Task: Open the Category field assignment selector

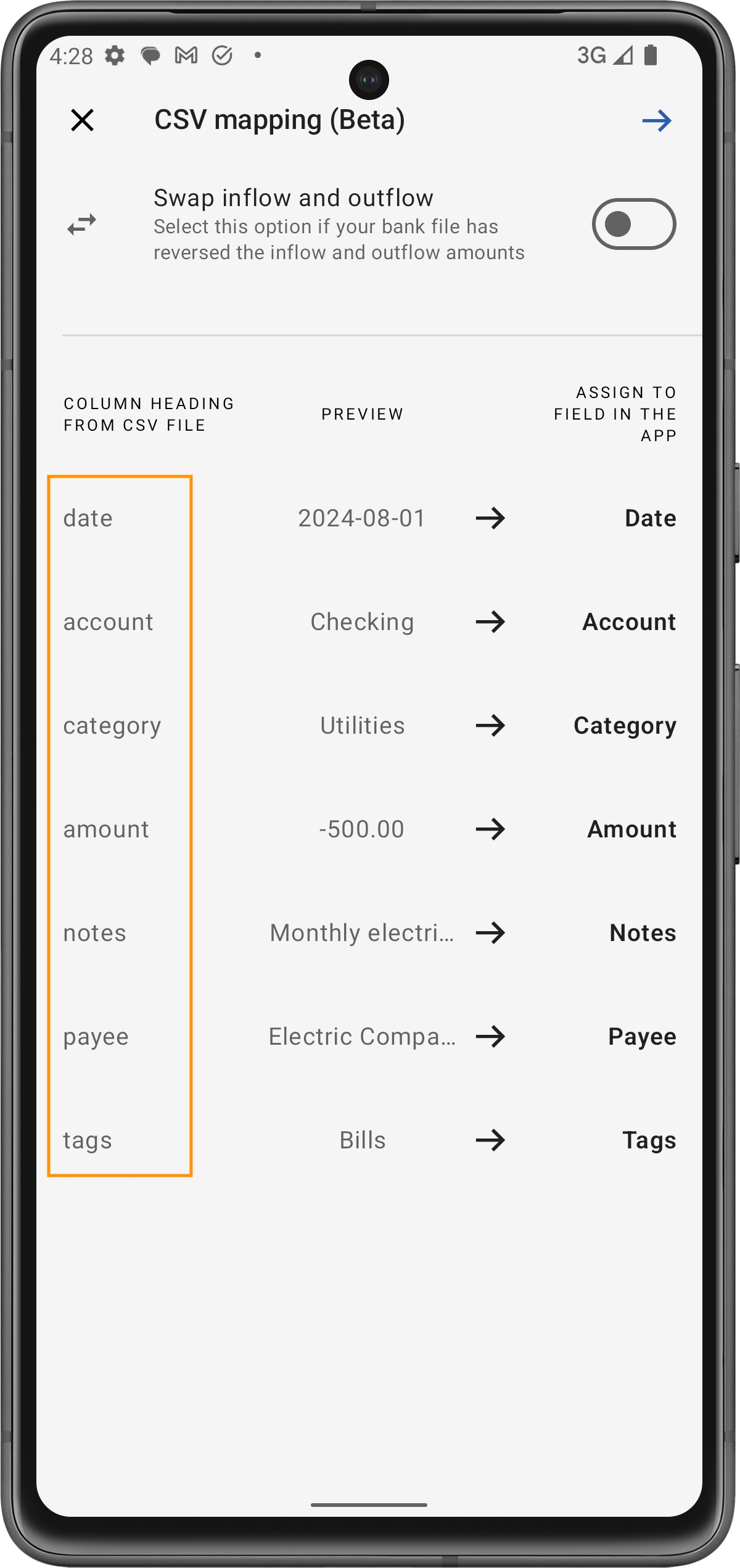Action: (625, 726)
